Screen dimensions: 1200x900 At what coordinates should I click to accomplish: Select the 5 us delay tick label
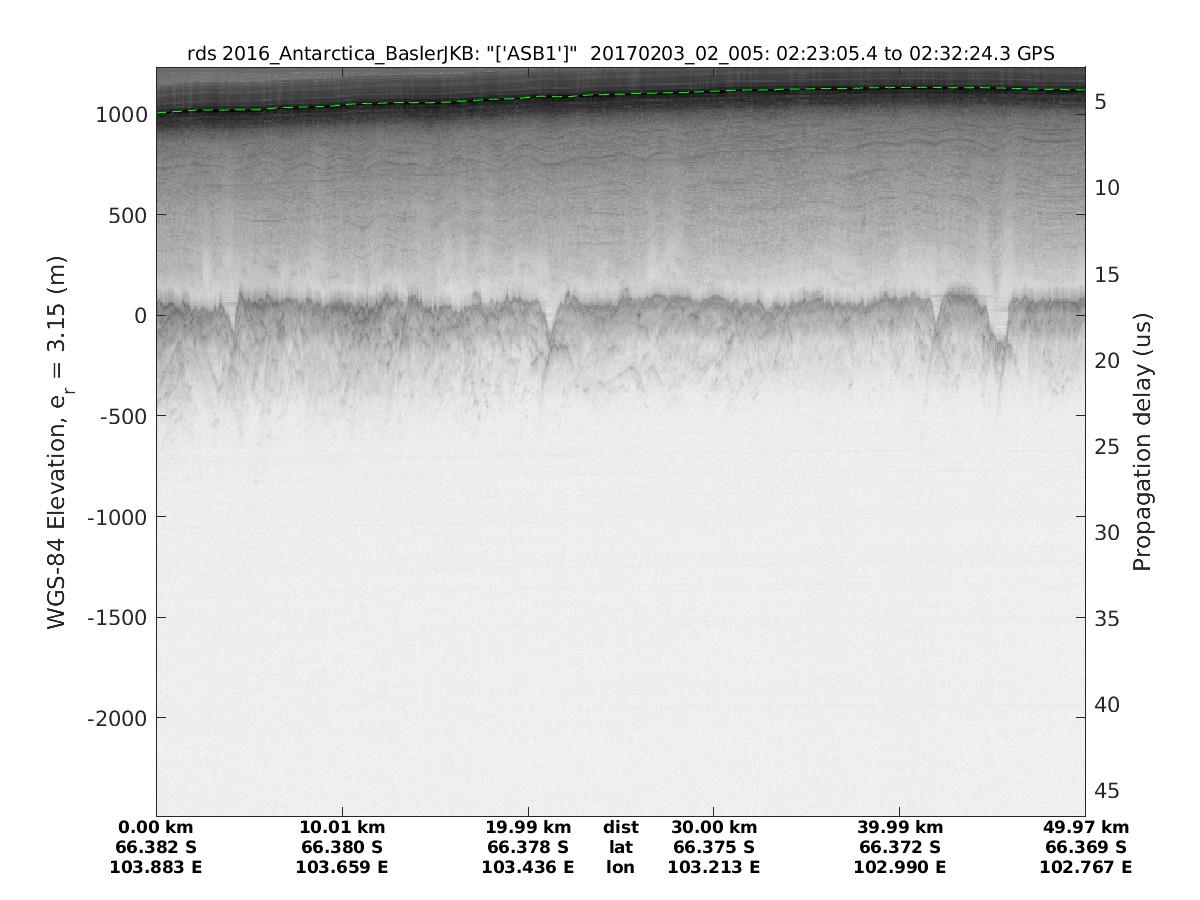(x=1099, y=102)
